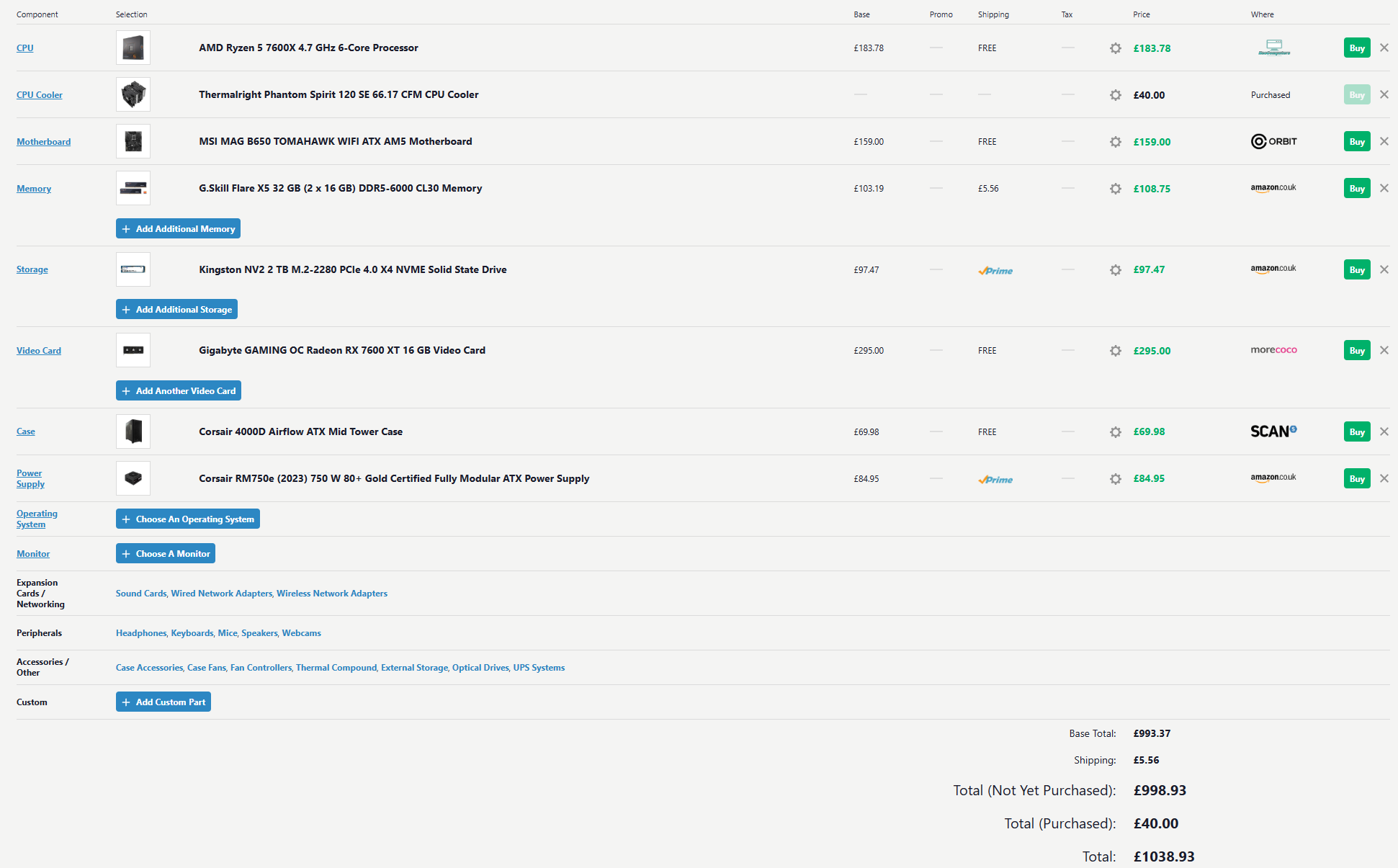Remove the G.Skill Flare X5 memory
Viewport: 1398px width, 868px height.
click(x=1384, y=188)
